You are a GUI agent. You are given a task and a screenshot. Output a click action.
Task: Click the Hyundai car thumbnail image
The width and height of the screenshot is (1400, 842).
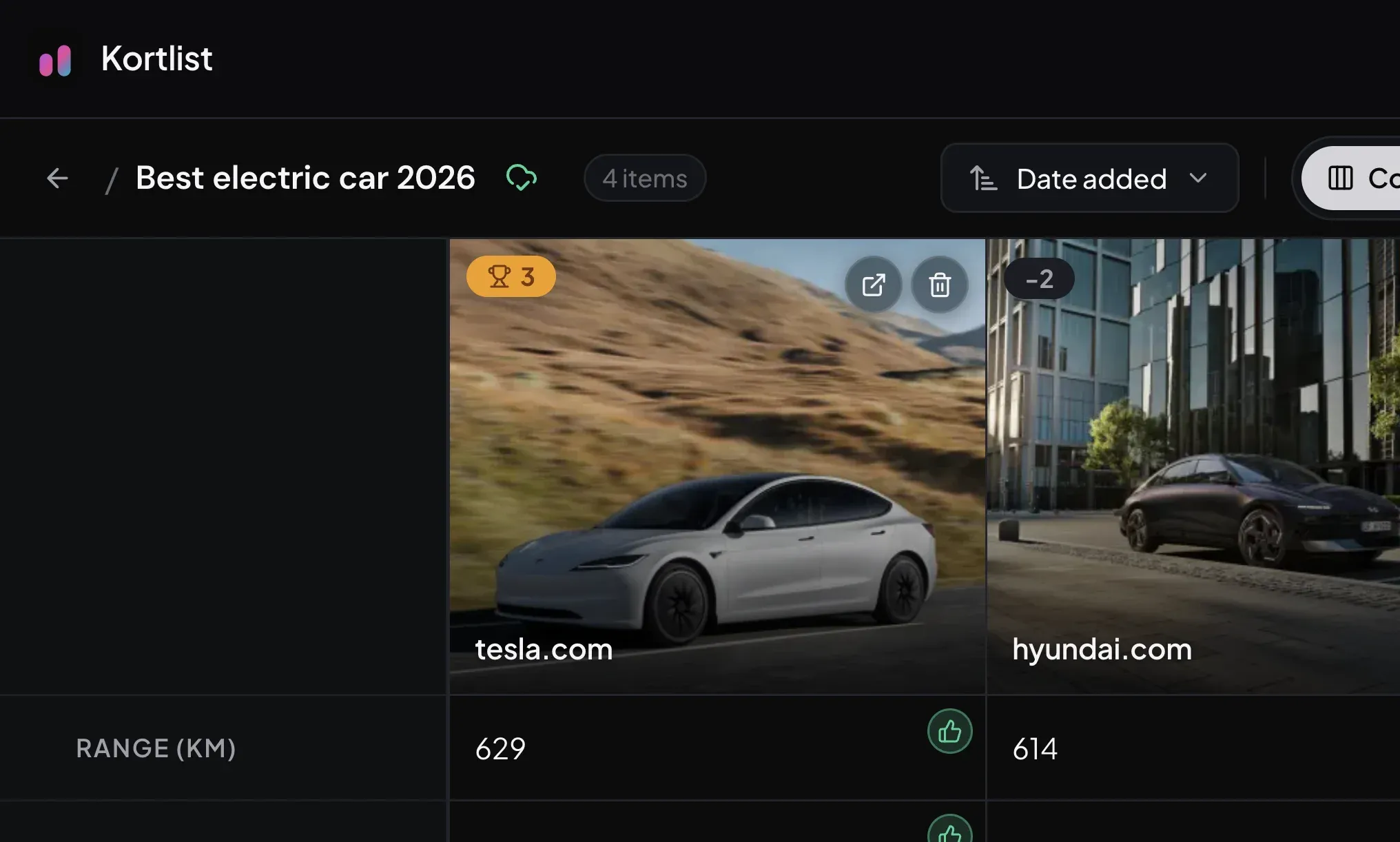(1193, 466)
